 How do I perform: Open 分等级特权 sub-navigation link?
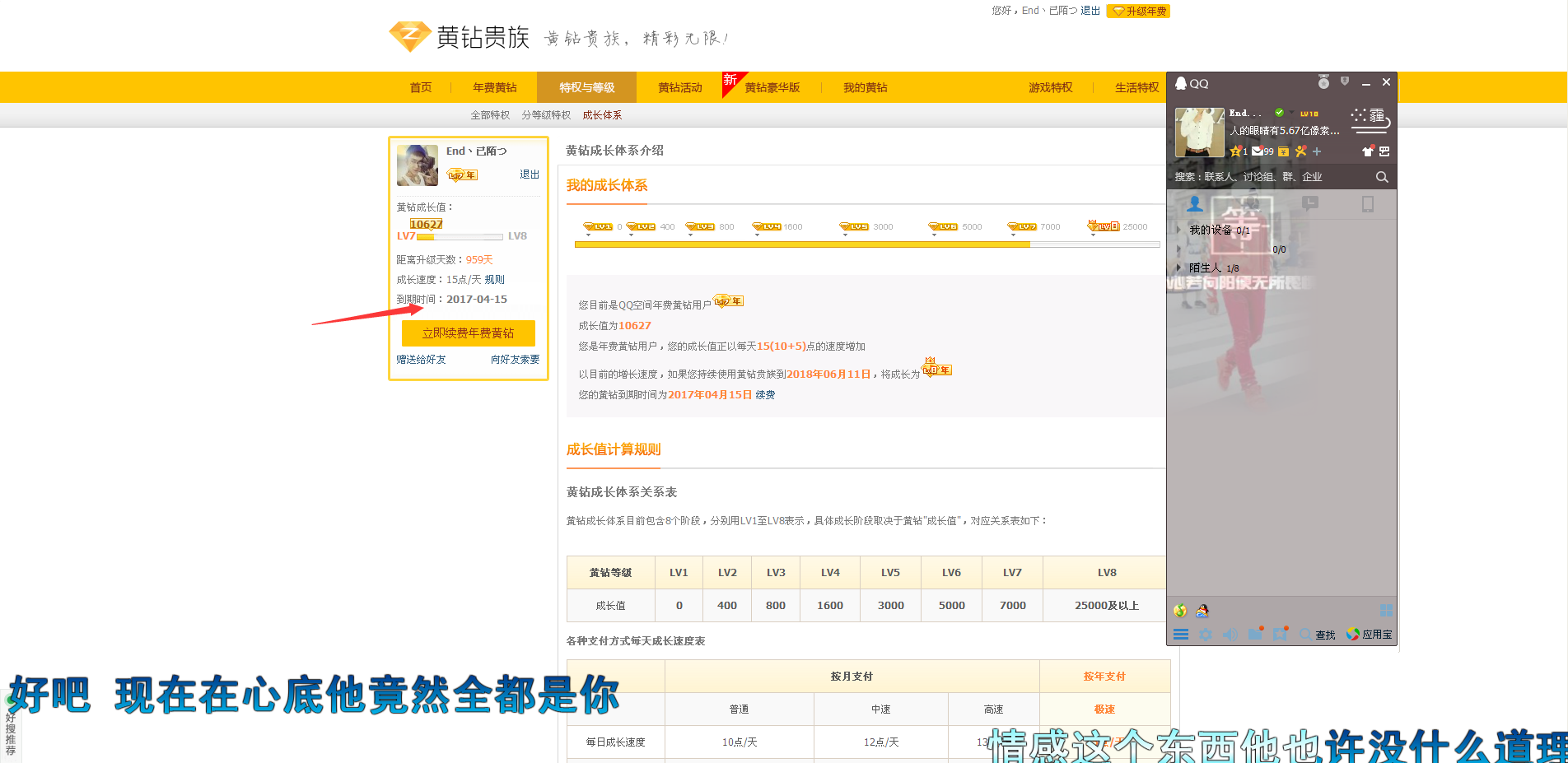click(546, 115)
